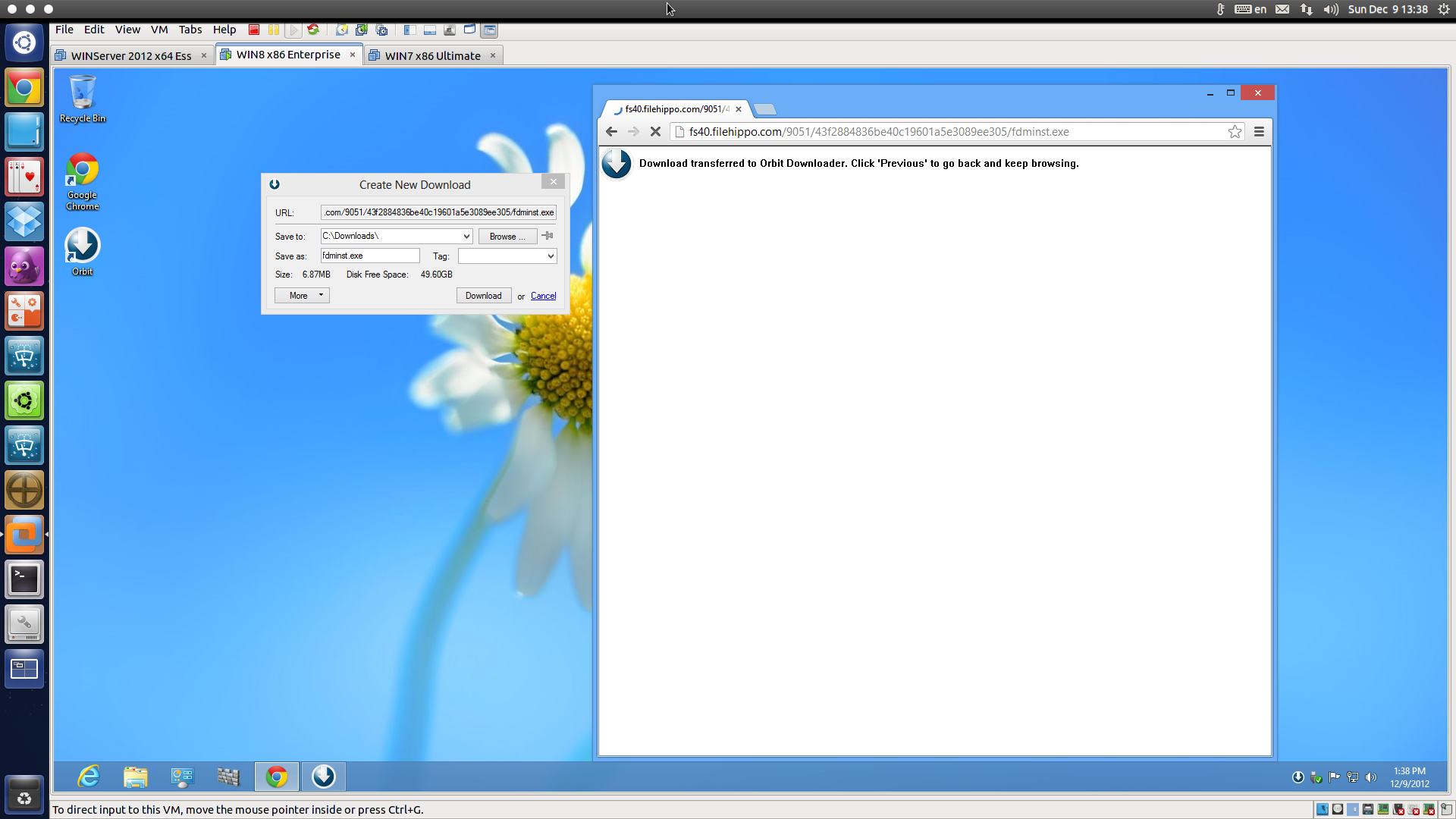1456x819 pixels.
Task: Click the red power off VM icon
Action: [254, 30]
